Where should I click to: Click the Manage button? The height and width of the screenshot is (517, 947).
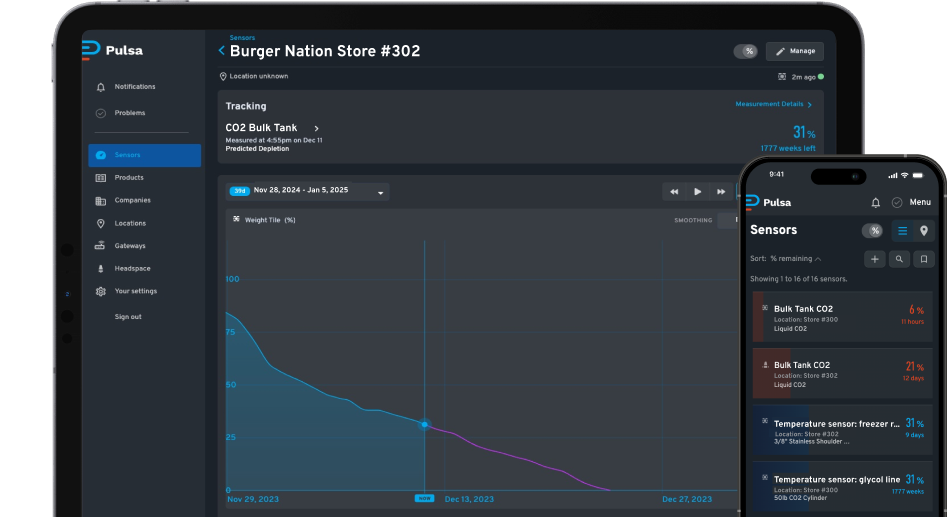point(795,51)
